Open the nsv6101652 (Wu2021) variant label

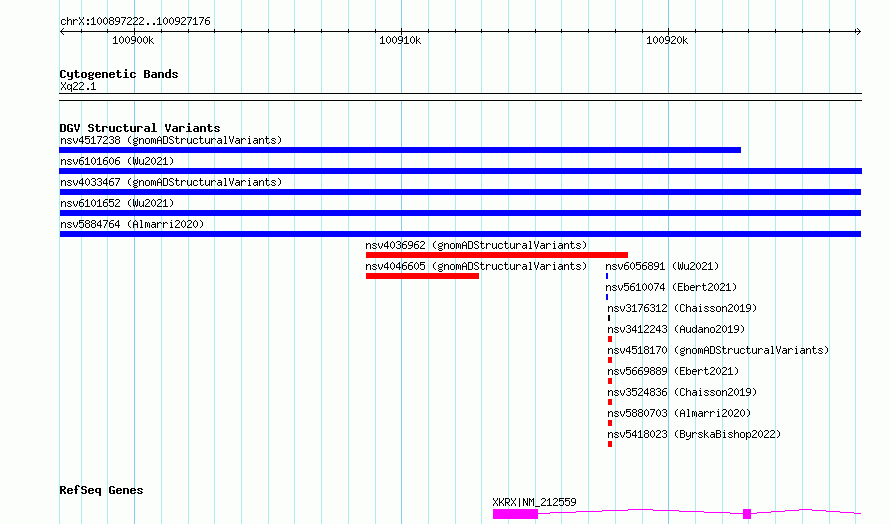(117, 203)
